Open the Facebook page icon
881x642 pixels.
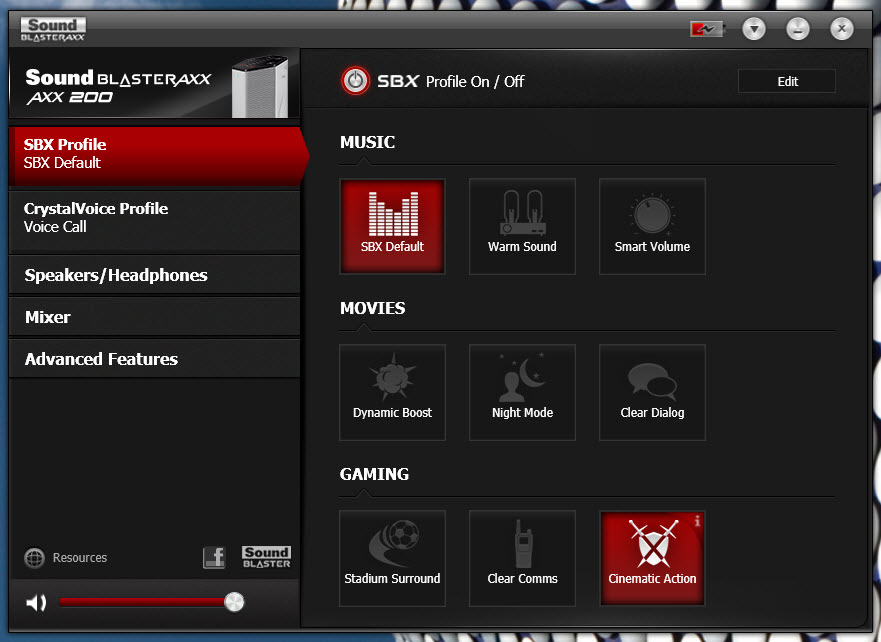(214, 558)
